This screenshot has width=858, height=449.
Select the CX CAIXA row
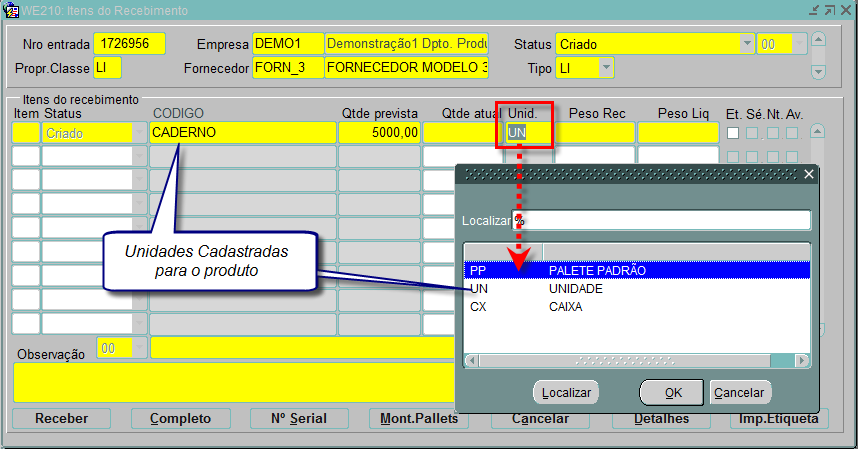click(x=637, y=307)
